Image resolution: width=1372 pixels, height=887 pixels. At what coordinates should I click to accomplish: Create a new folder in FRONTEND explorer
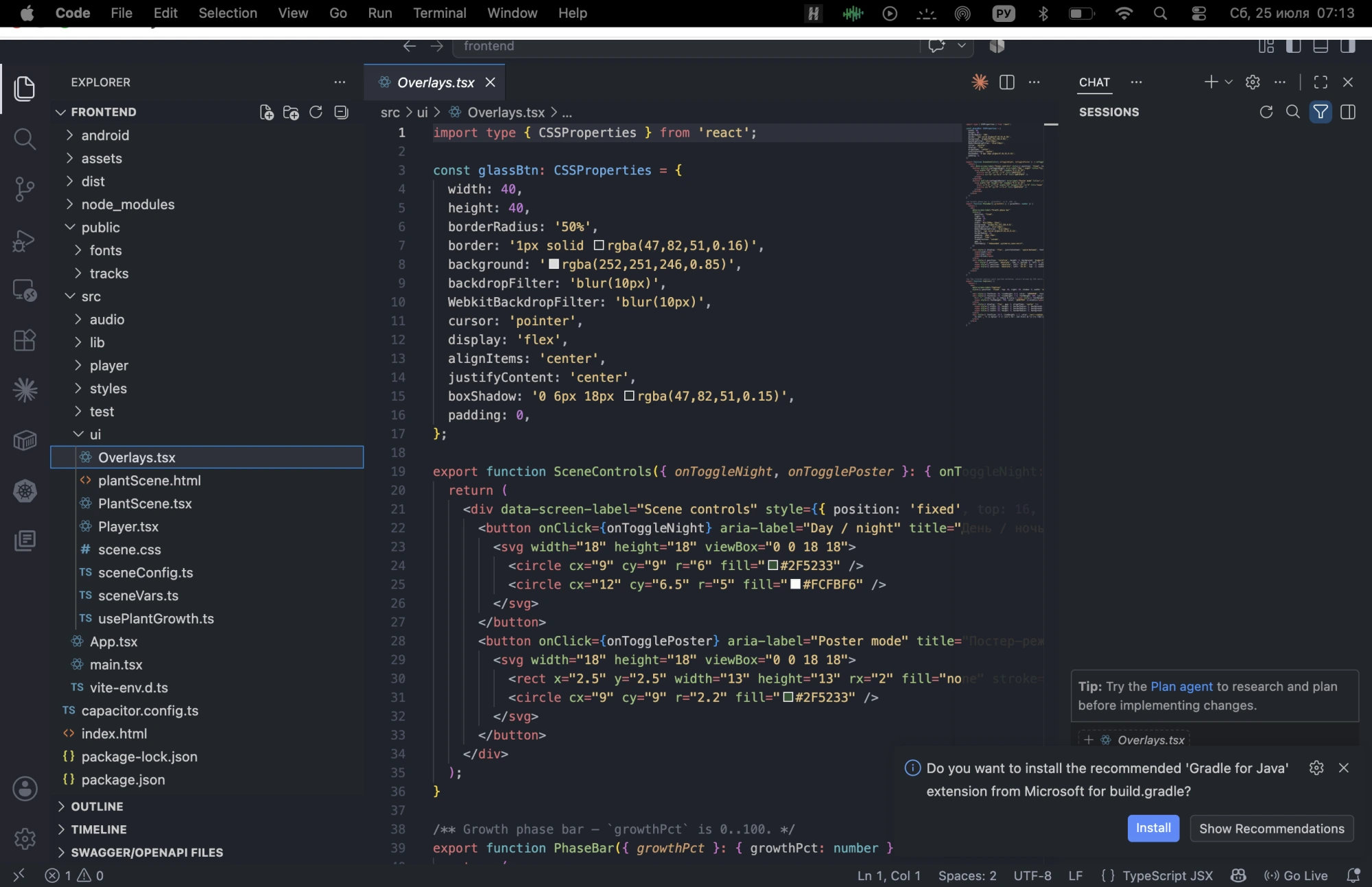pos(291,112)
